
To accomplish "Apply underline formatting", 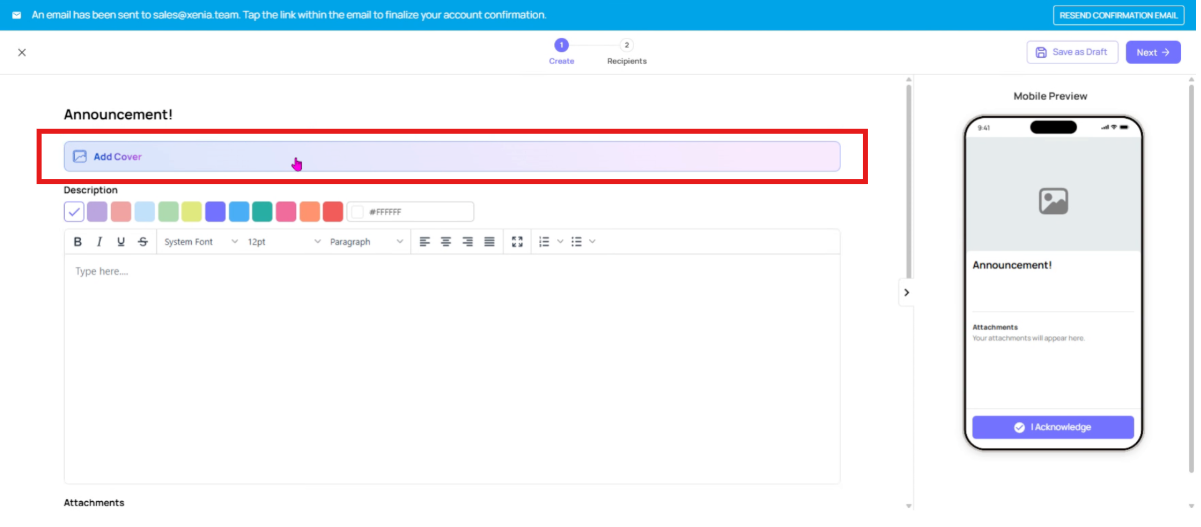I will (x=121, y=242).
